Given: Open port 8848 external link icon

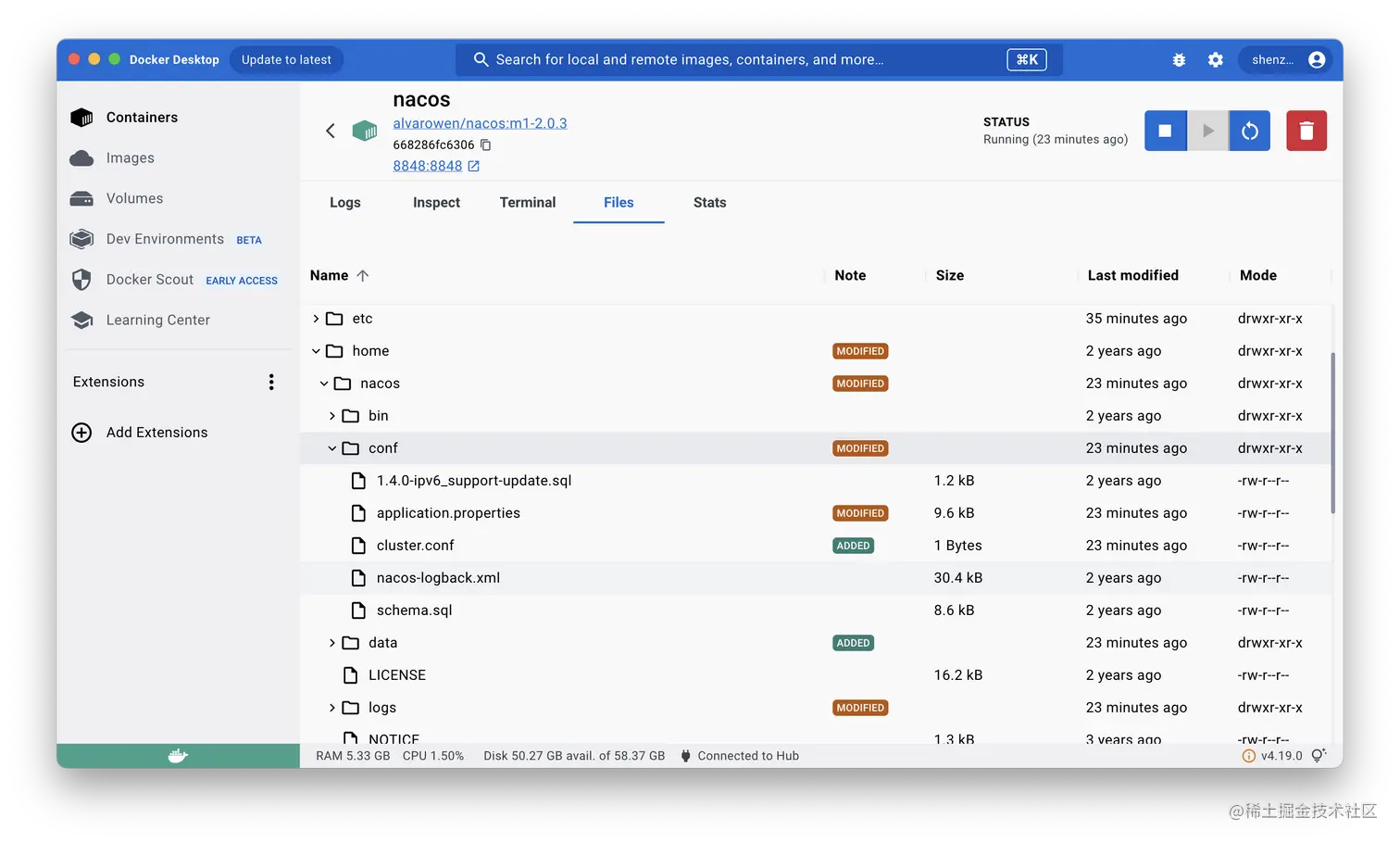Looking at the screenshot, I should [x=474, y=166].
